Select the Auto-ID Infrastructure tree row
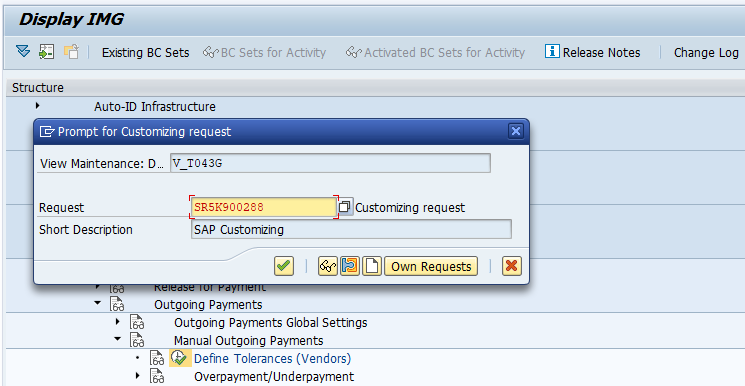Viewport: 745px width, 386px height. (154, 106)
